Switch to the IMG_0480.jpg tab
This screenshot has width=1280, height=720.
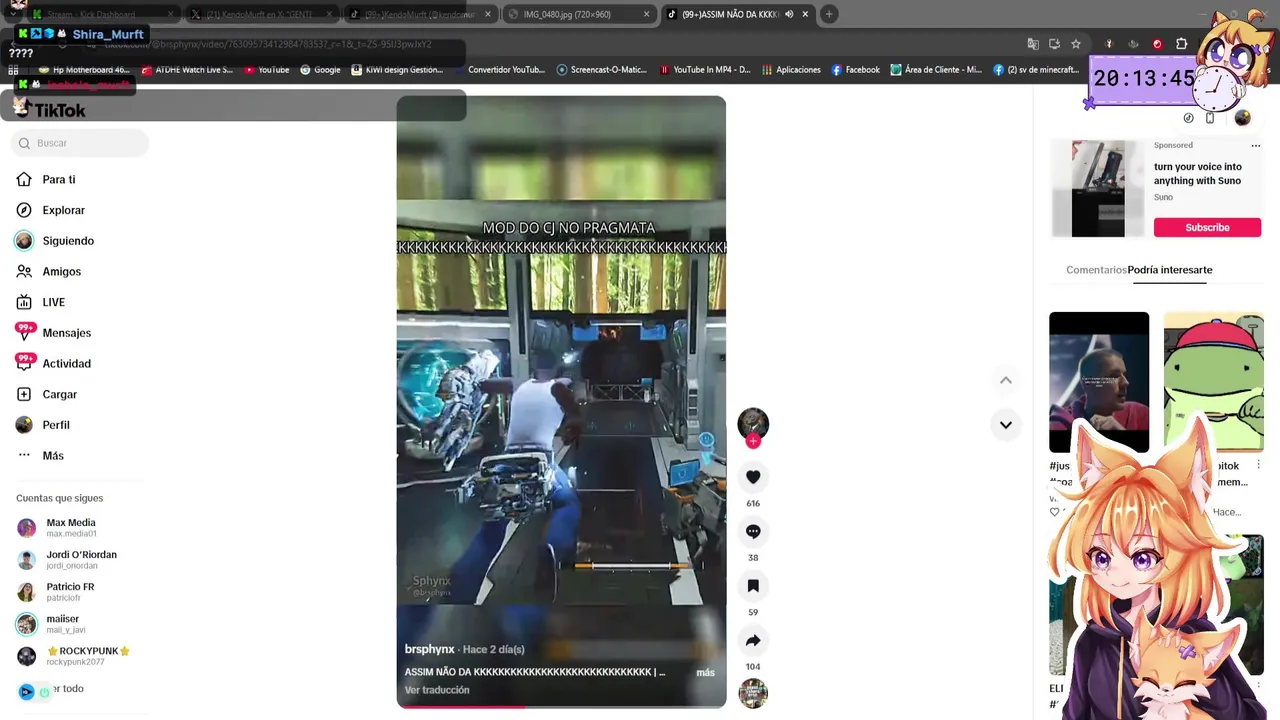[x=567, y=14]
